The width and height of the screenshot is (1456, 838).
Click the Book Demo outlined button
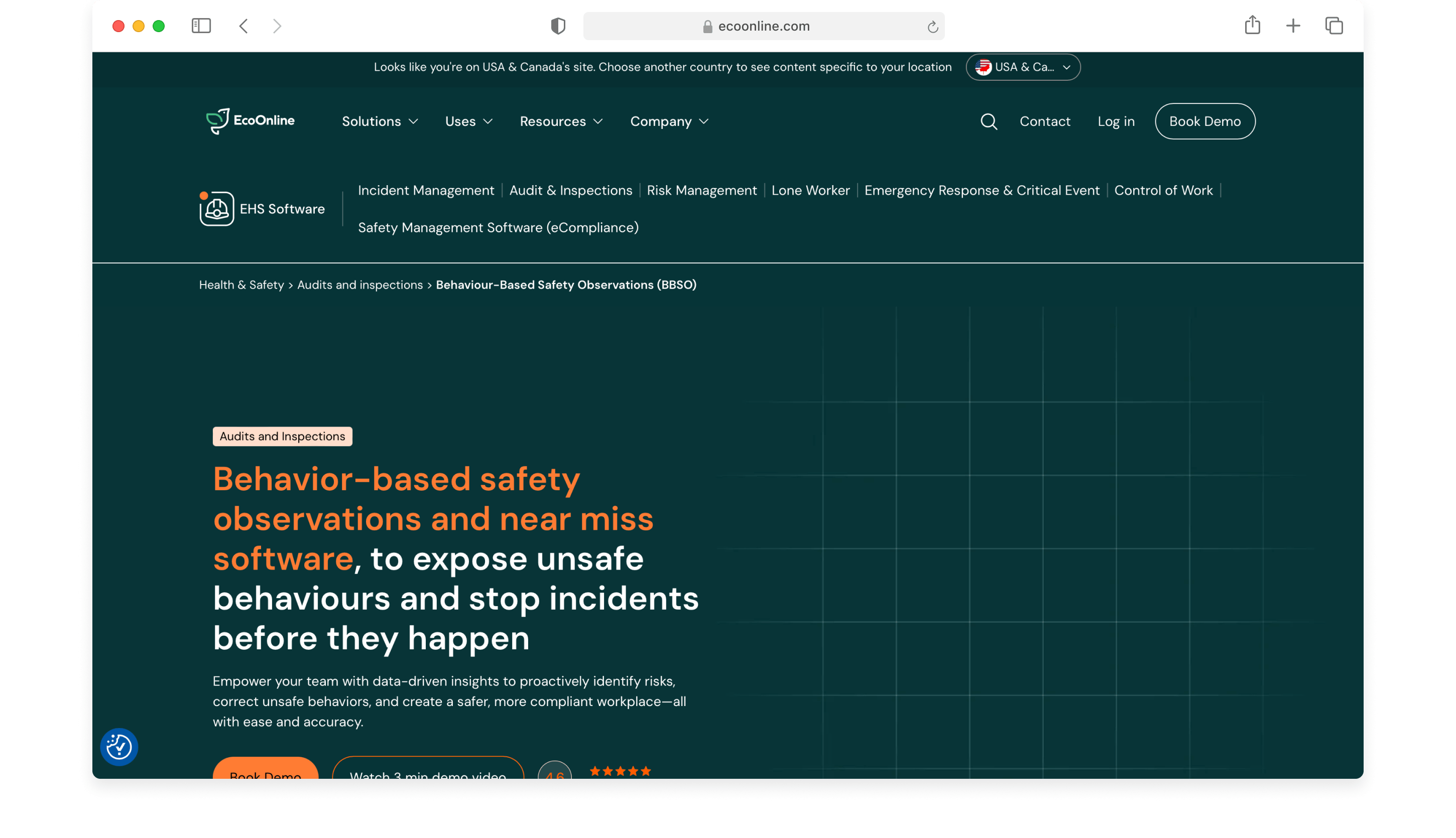click(1204, 121)
